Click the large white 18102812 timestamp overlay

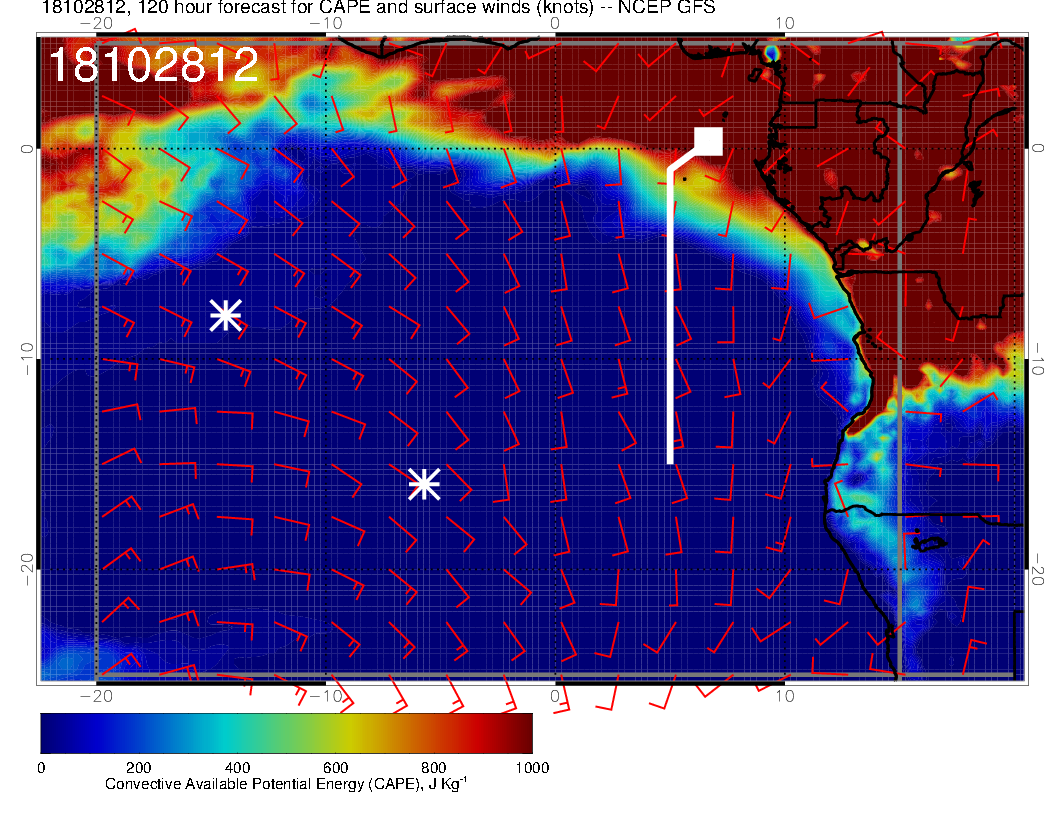[153, 66]
